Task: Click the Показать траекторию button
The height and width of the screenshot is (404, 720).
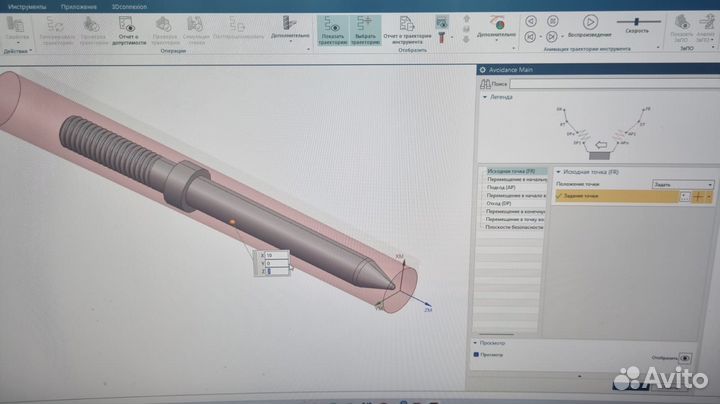Action: pos(333,29)
